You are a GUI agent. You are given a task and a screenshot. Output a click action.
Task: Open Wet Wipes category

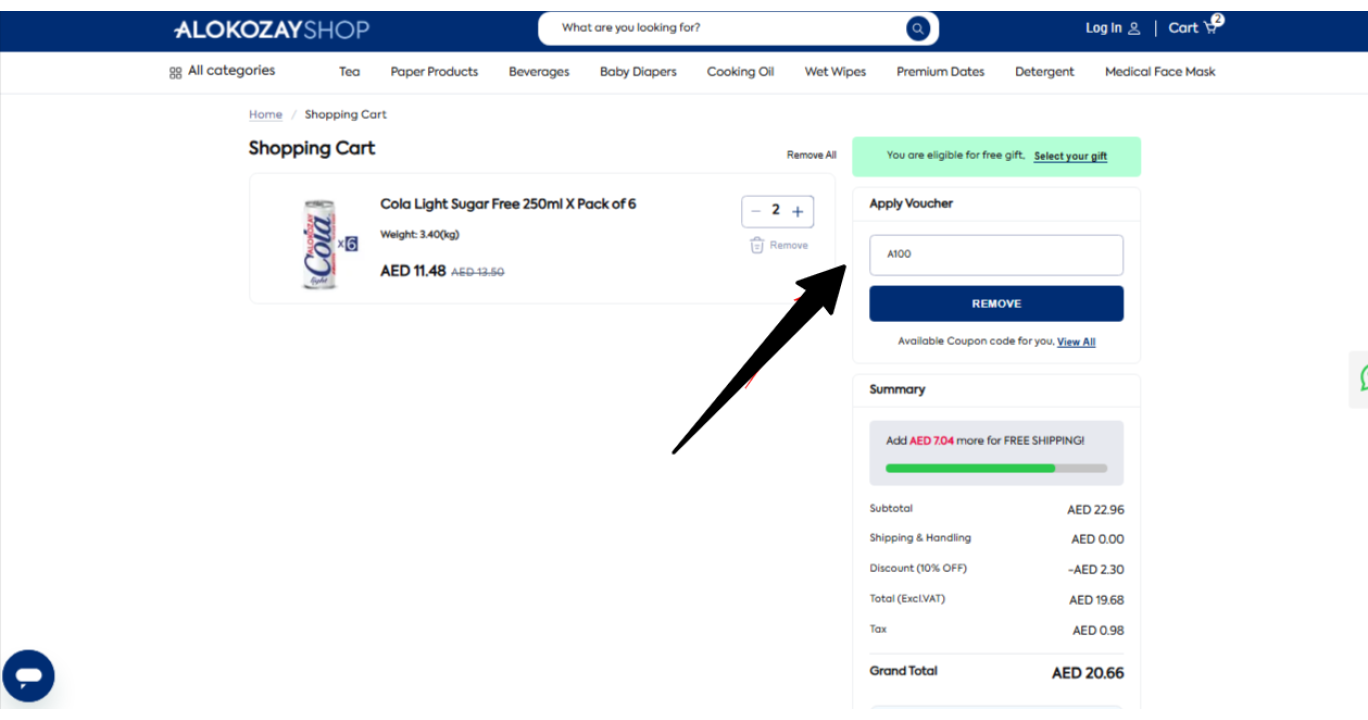coord(835,72)
